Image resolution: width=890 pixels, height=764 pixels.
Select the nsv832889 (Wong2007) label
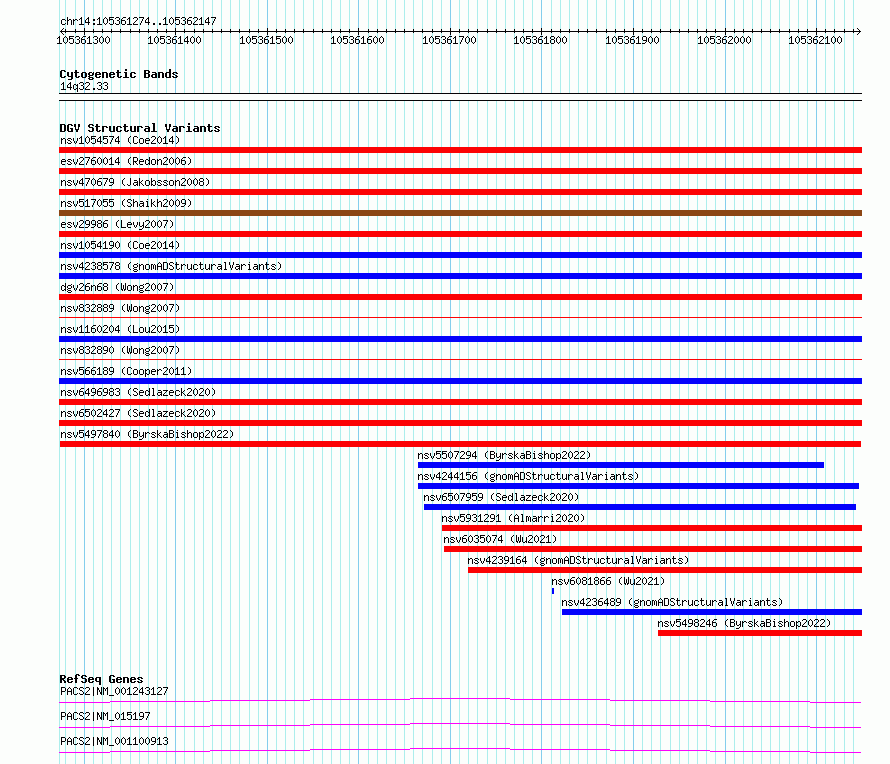pos(120,308)
